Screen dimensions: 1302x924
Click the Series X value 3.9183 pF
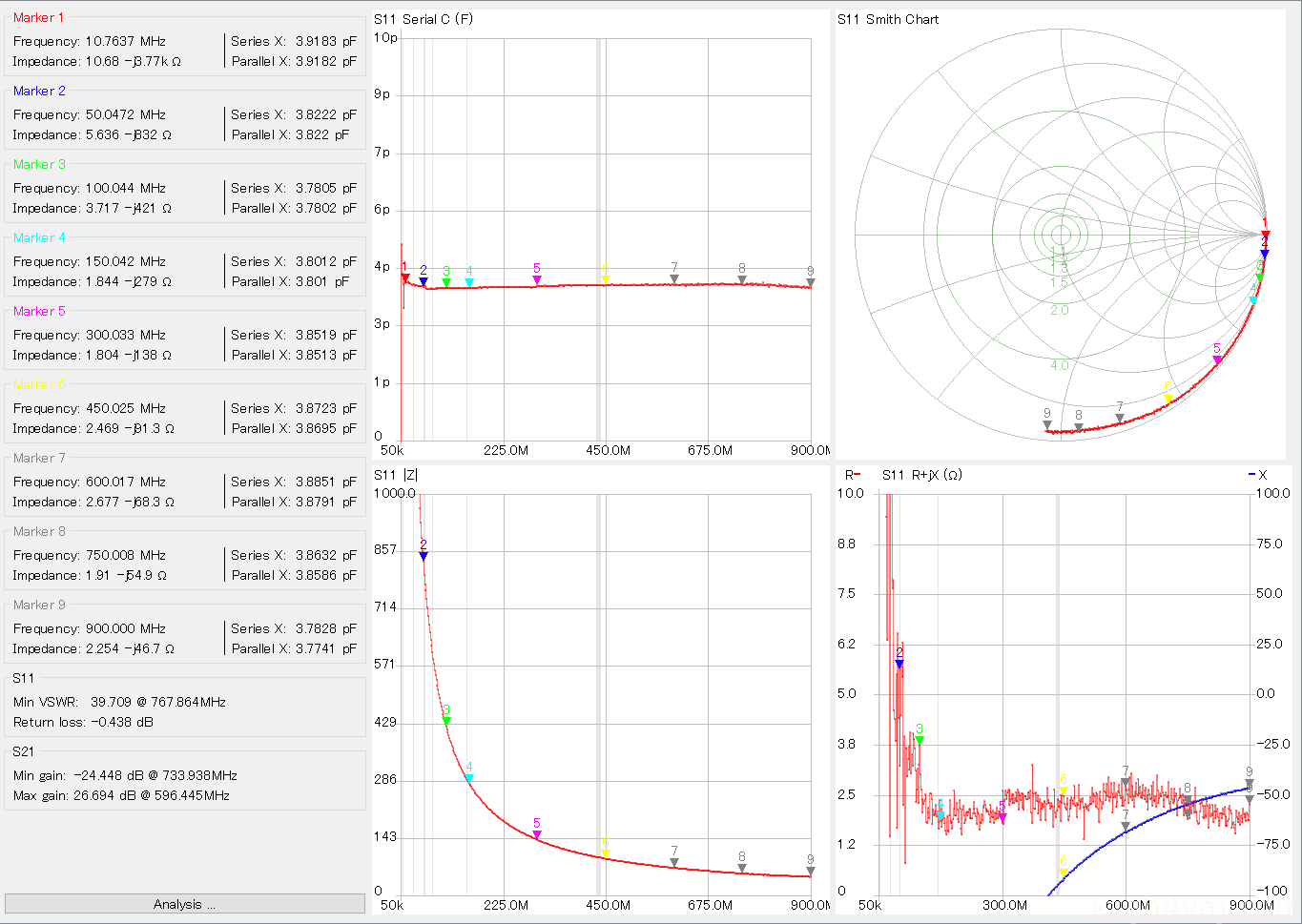325,41
